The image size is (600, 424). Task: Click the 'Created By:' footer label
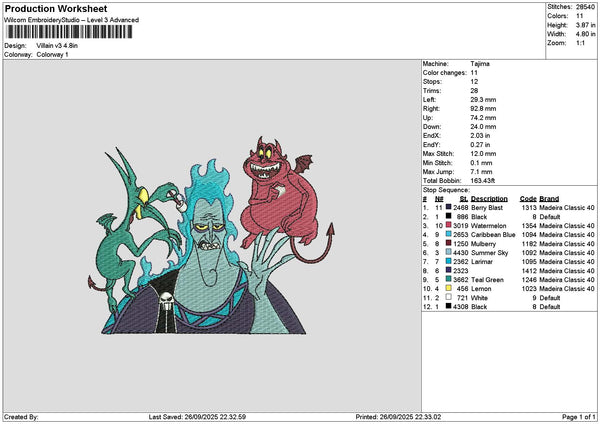click(x=21, y=417)
